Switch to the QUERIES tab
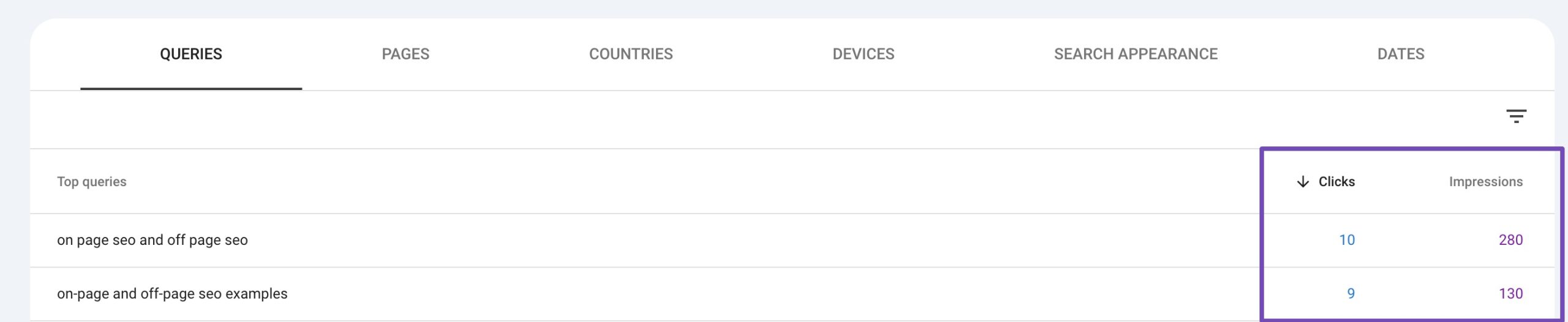Viewport: 1568px width, 322px height. click(191, 54)
